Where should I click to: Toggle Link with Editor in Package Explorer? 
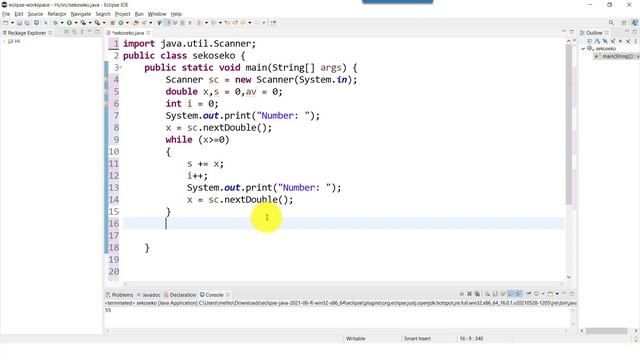(74, 32)
